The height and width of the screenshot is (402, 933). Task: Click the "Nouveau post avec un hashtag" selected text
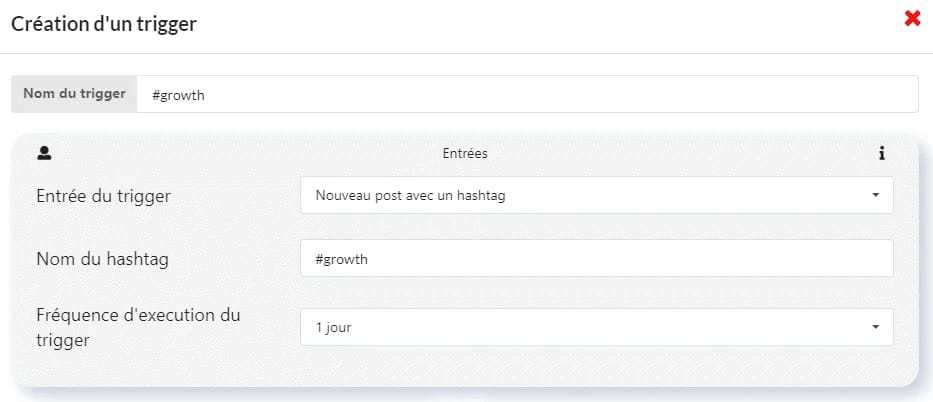pos(411,195)
